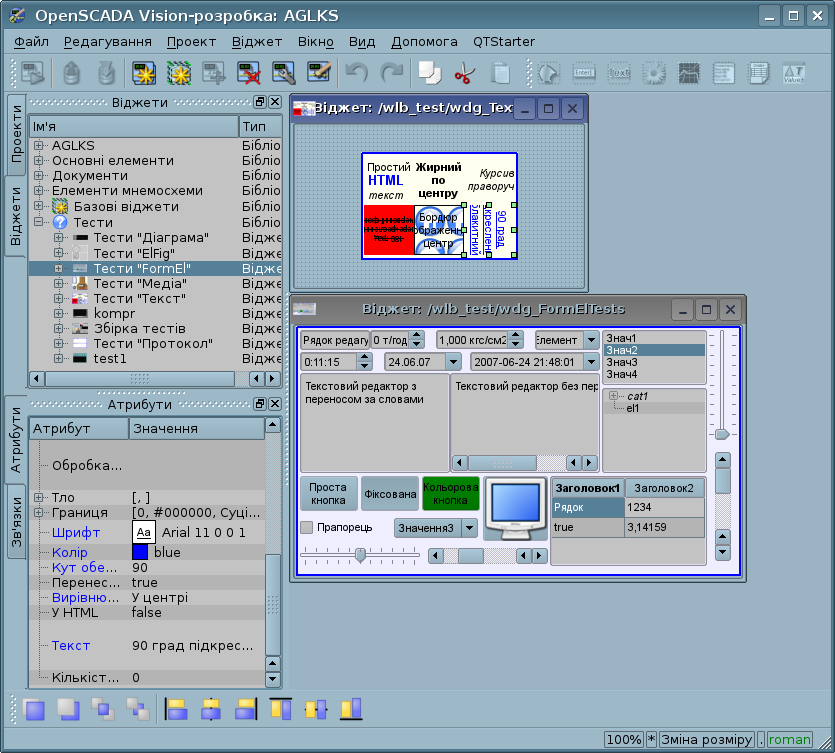Click the align to top icon in bottom toolbar
The image size is (835, 753).
click(x=281, y=710)
